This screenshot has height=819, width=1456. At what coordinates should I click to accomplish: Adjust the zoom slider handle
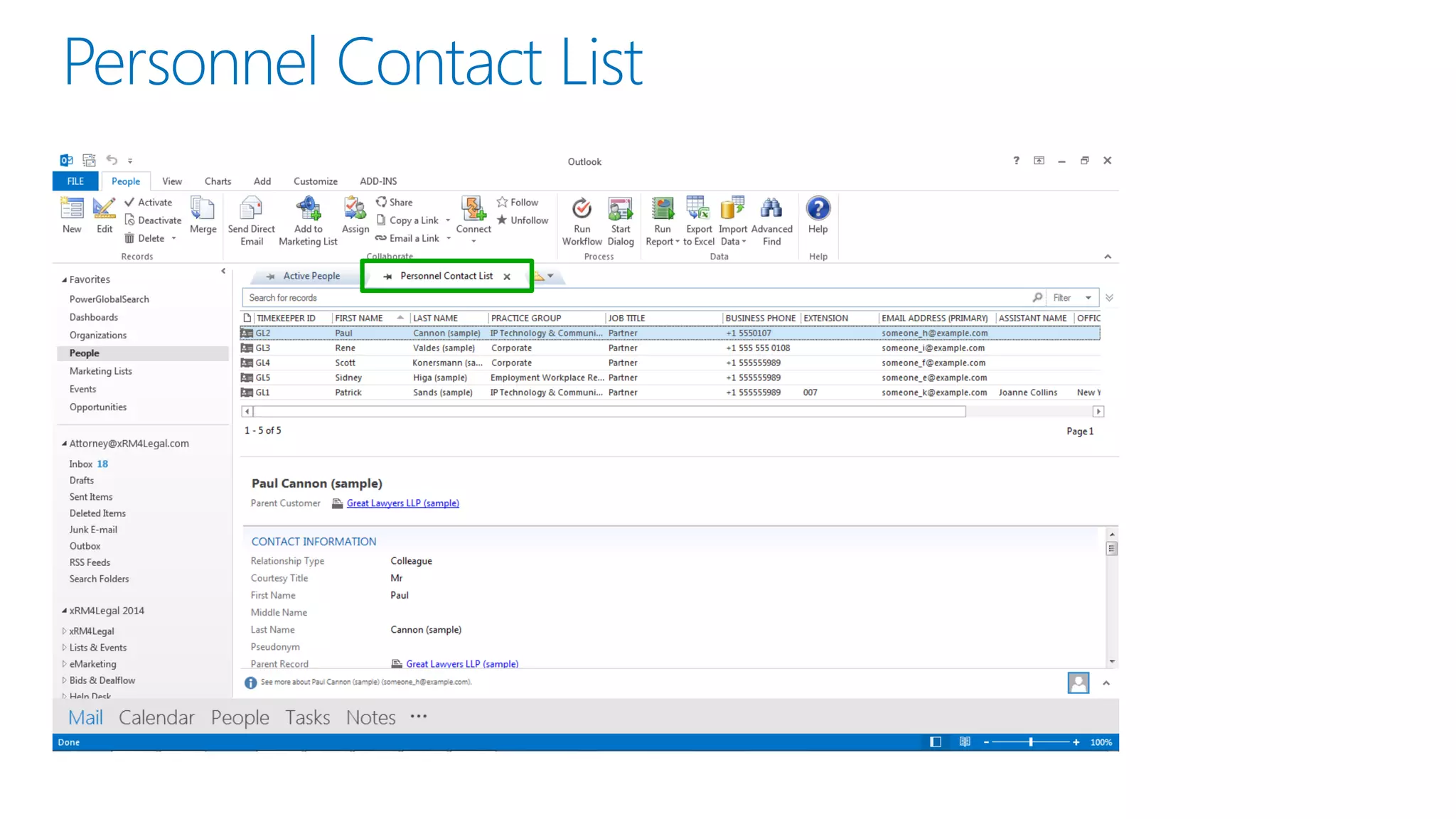(1031, 742)
